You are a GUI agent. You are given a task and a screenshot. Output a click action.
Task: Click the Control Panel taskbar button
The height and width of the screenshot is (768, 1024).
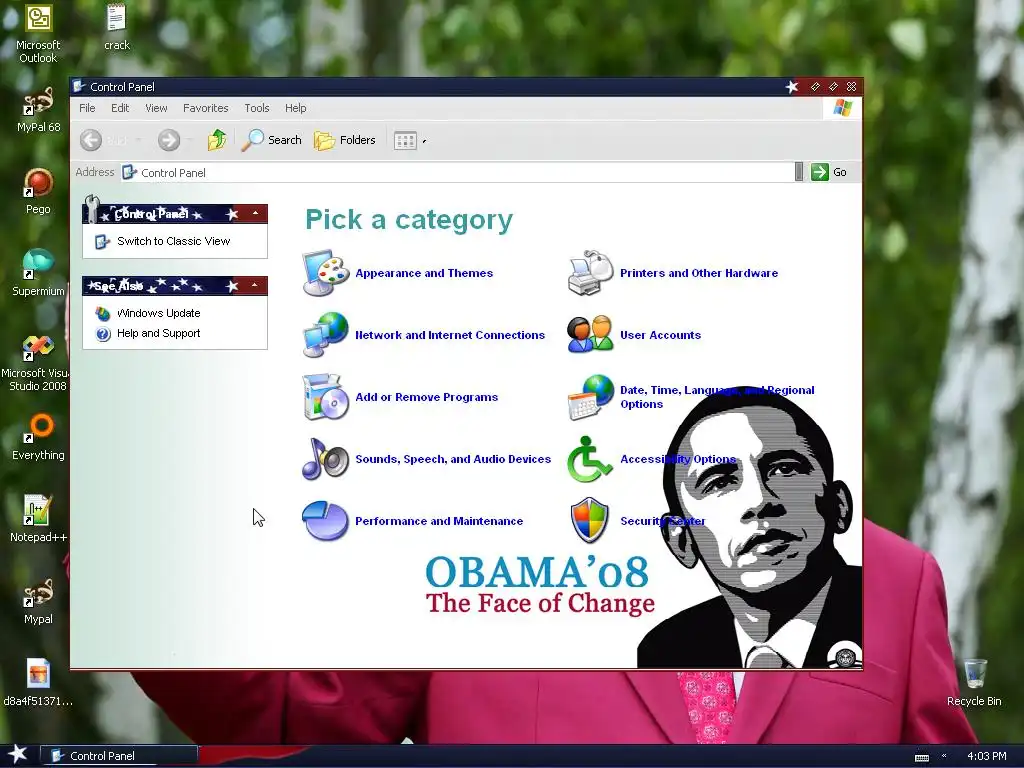[x=119, y=756]
